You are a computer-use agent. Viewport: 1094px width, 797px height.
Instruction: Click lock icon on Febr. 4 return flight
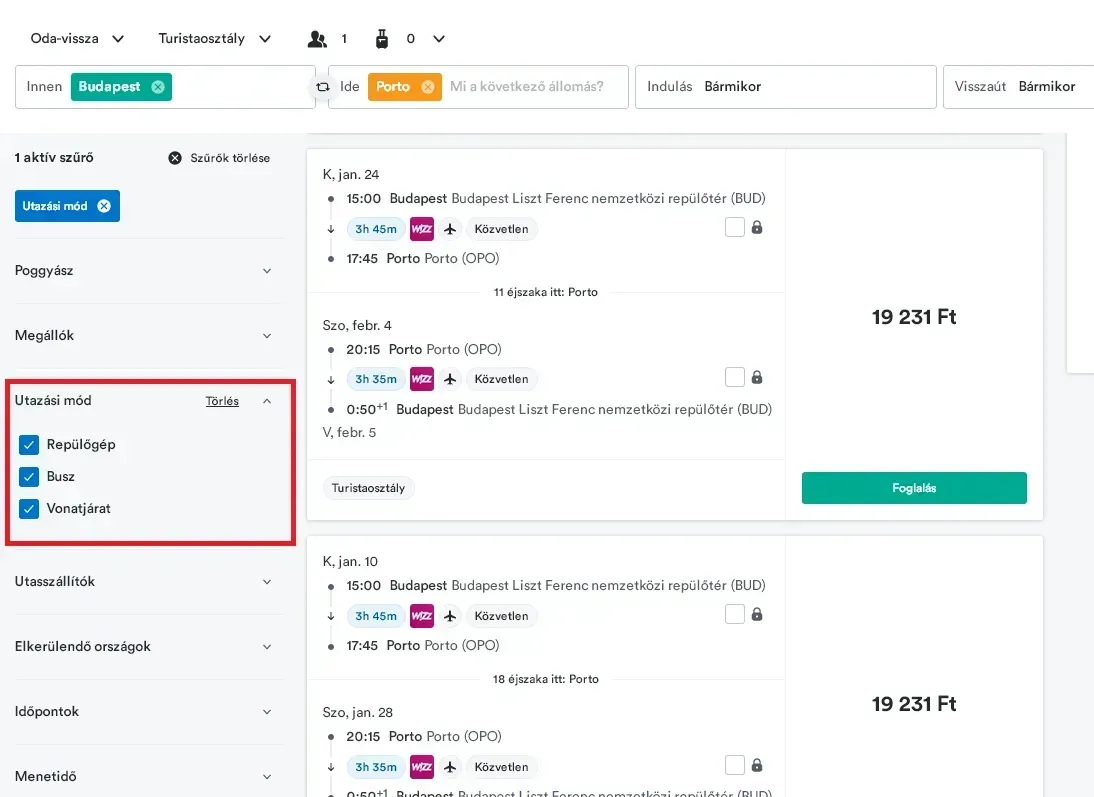coord(757,377)
